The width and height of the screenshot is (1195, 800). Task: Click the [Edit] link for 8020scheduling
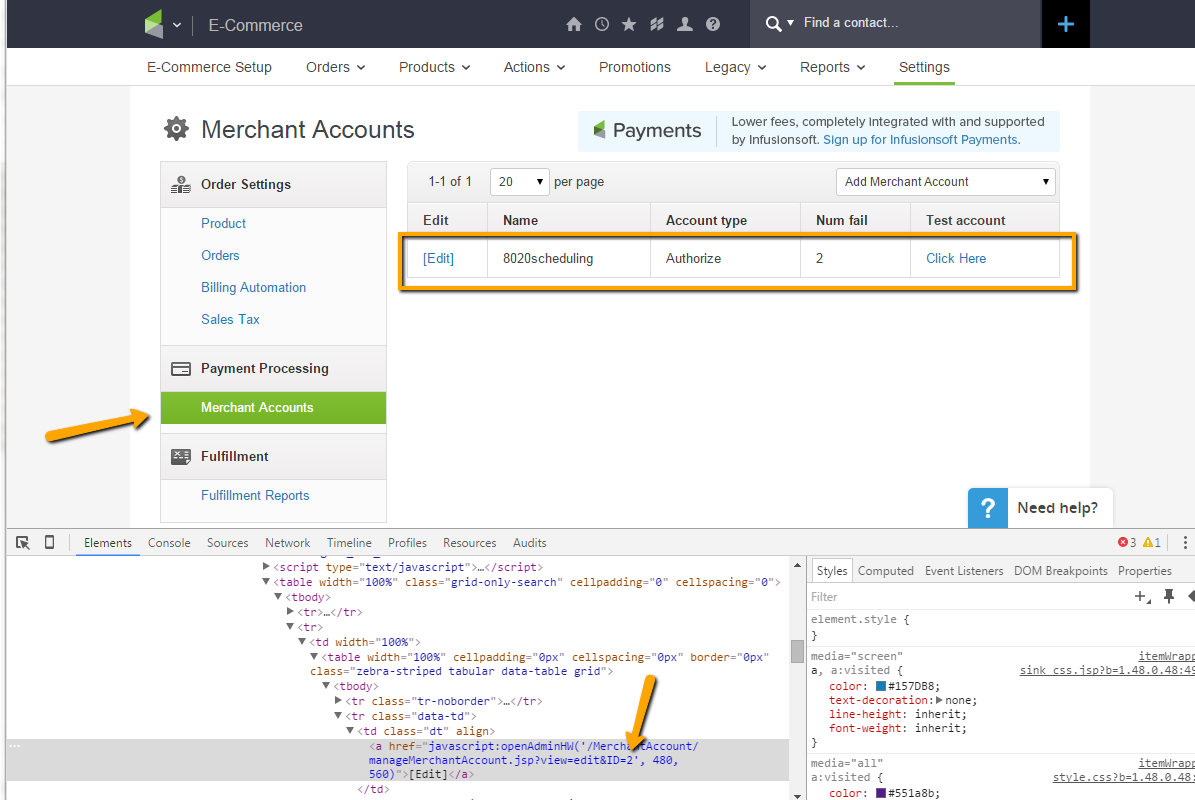tap(438, 258)
